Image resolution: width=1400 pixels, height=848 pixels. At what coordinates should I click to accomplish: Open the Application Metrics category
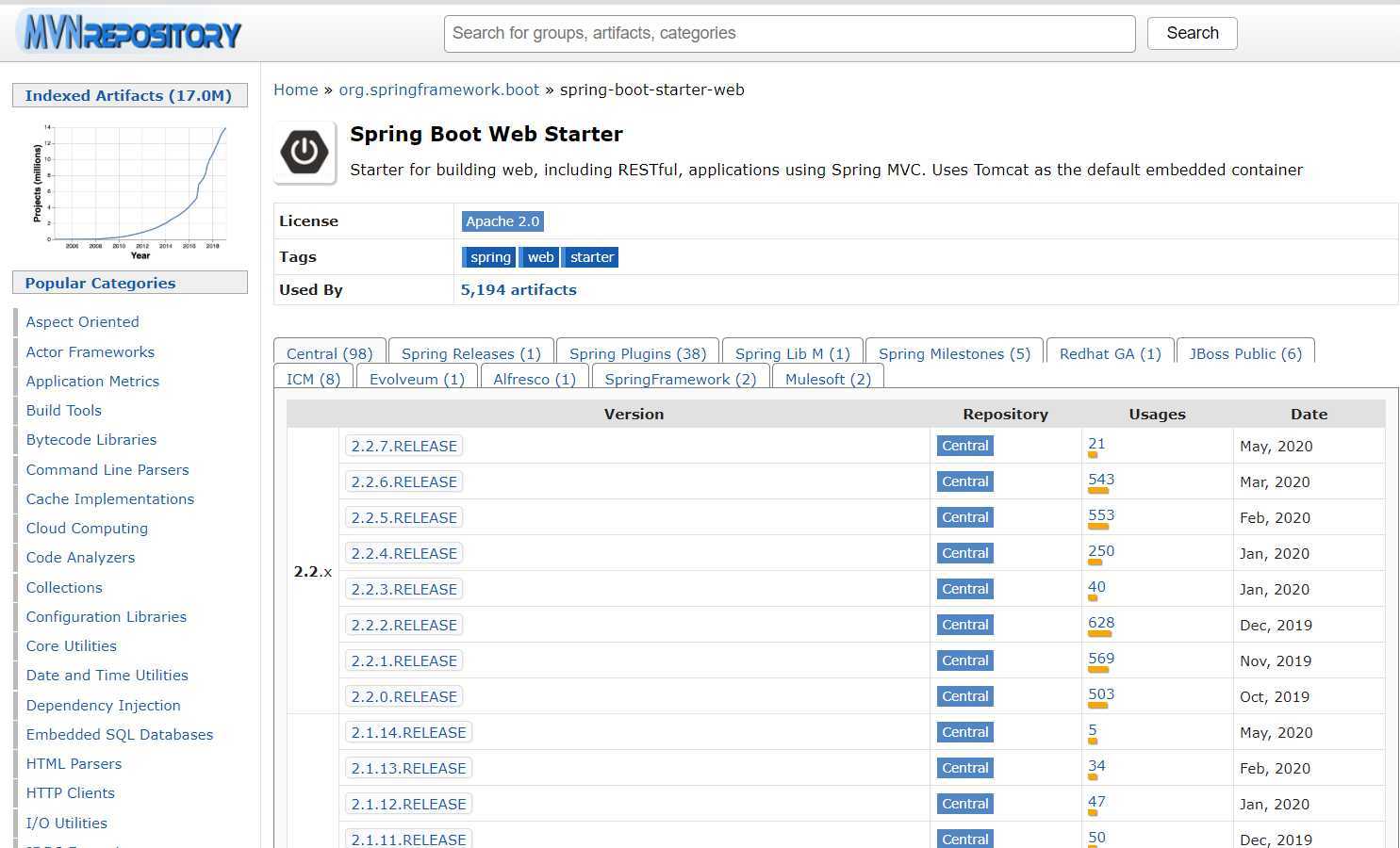point(92,382)
